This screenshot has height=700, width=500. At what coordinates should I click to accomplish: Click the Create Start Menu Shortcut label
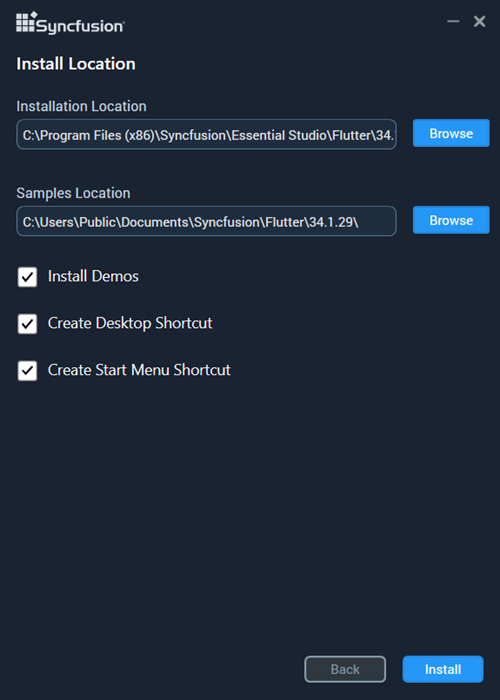(139, 370)
